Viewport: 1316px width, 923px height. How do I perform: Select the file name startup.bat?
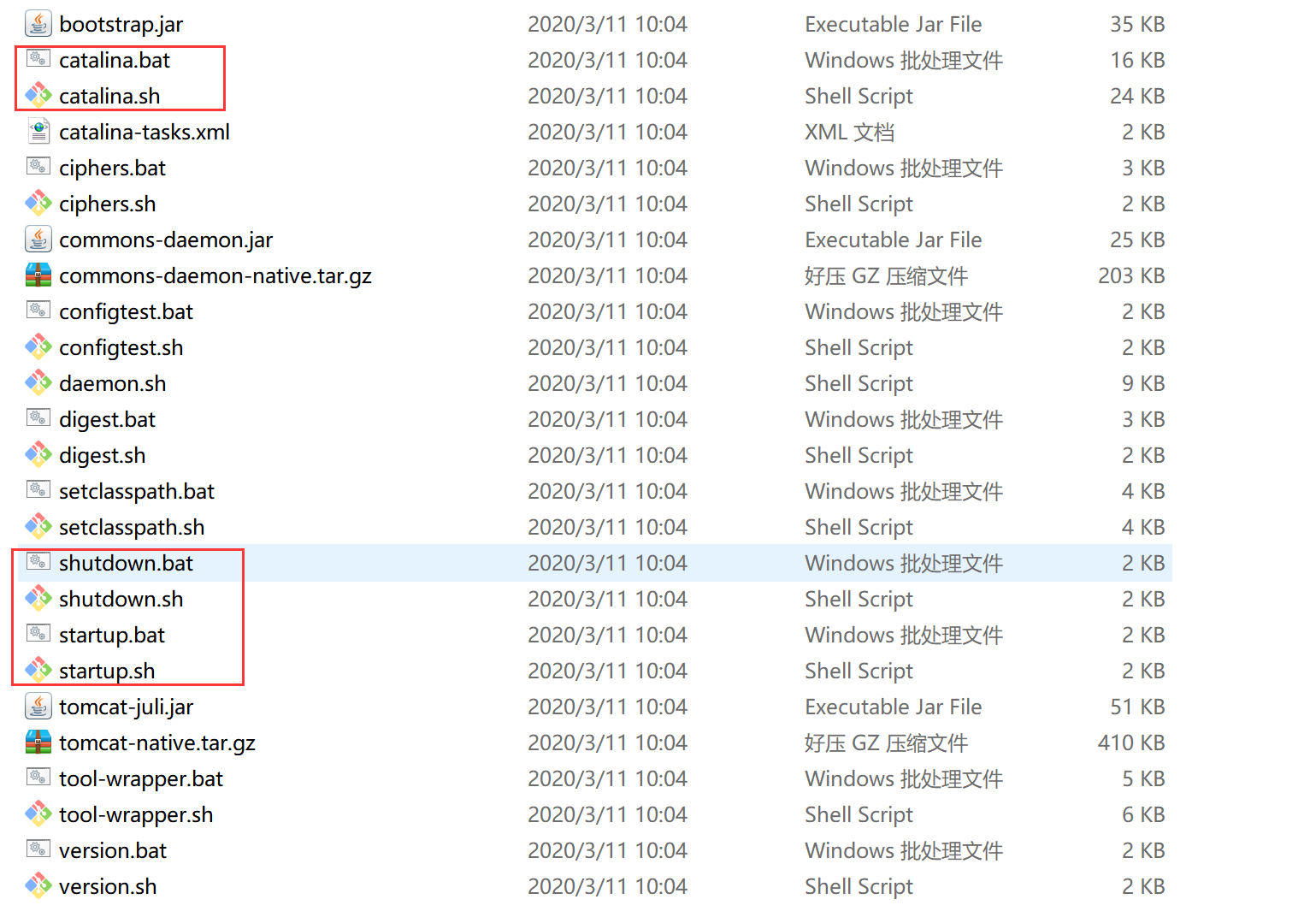pos(112,635)
